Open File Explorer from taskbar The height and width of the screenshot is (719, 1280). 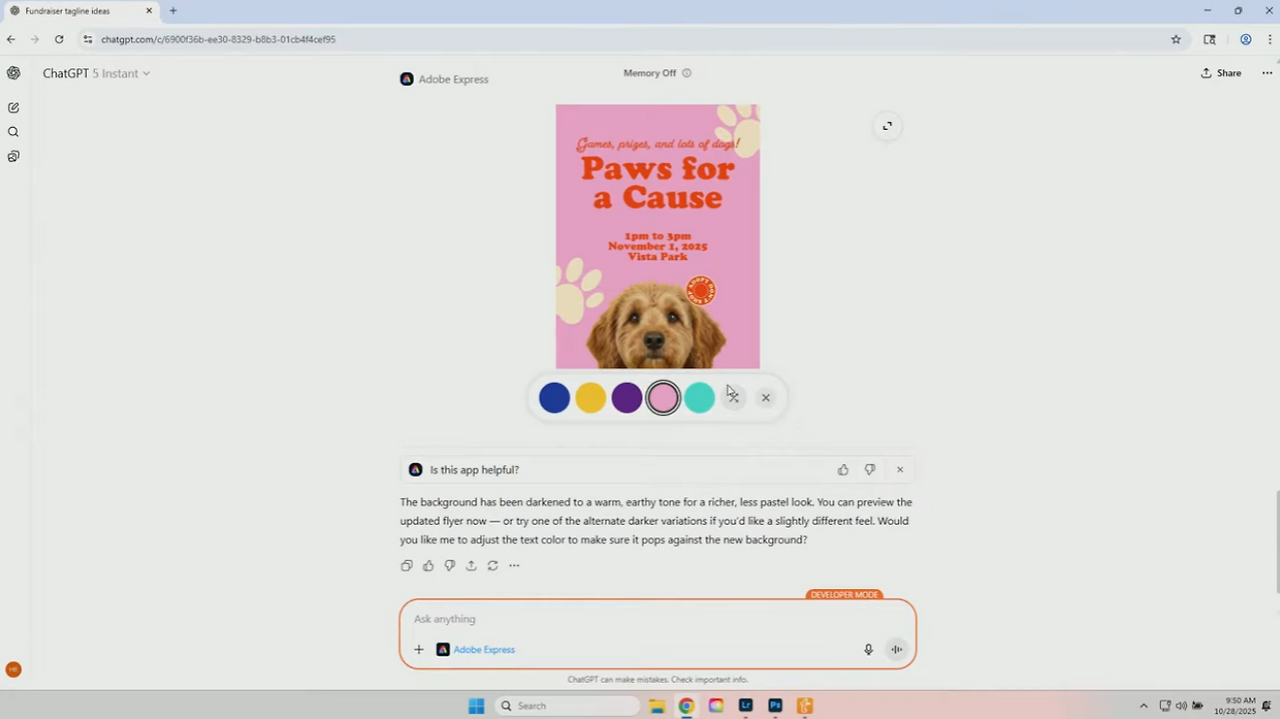(657, 706)
